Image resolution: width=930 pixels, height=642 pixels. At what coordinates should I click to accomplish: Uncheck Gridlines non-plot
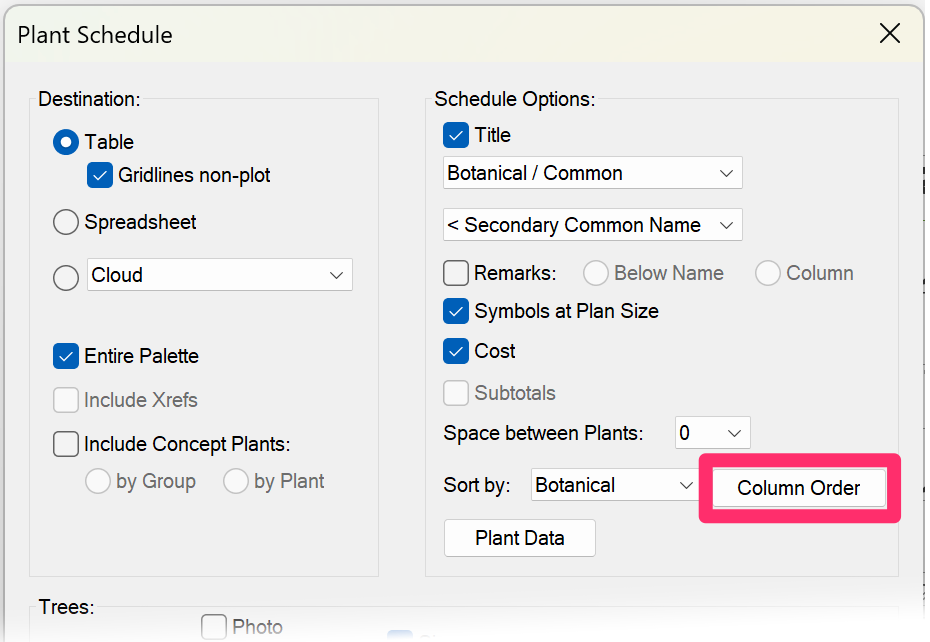click(100, 175)
